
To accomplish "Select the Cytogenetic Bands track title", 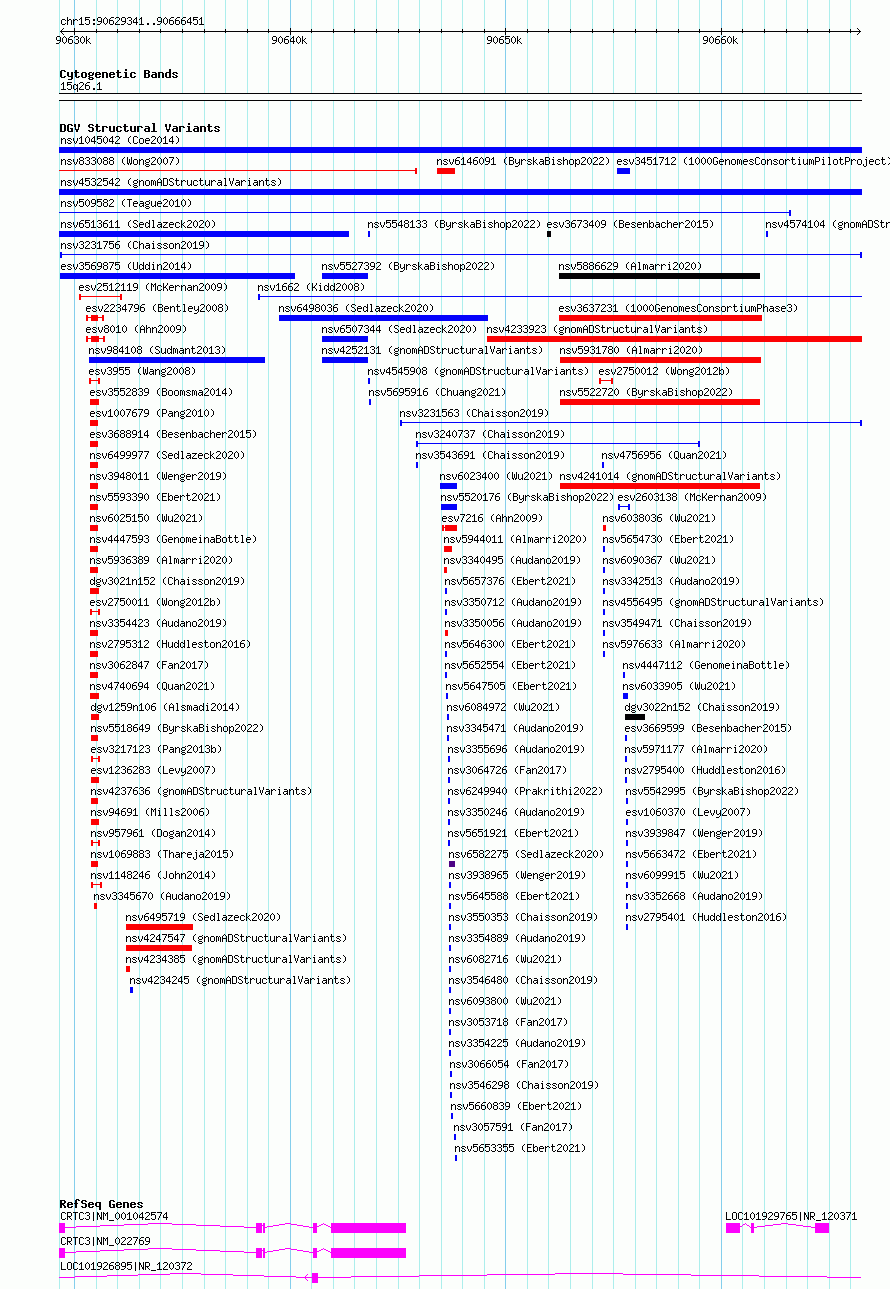I will [119, 74].
